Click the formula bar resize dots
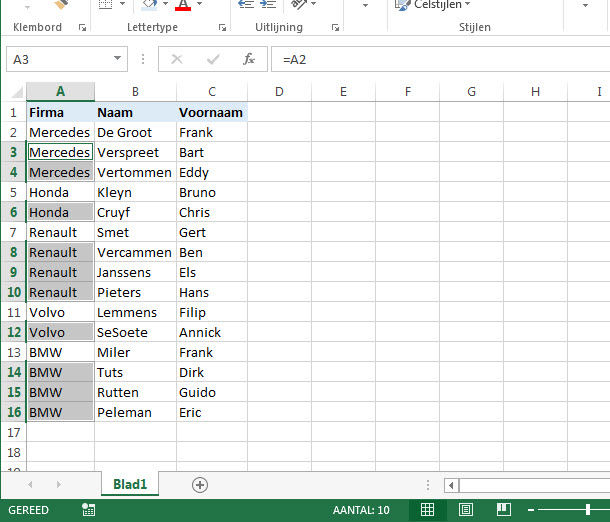Image resolution: width=610 pixels, height=522 pixels. click(x=143, y=59)
